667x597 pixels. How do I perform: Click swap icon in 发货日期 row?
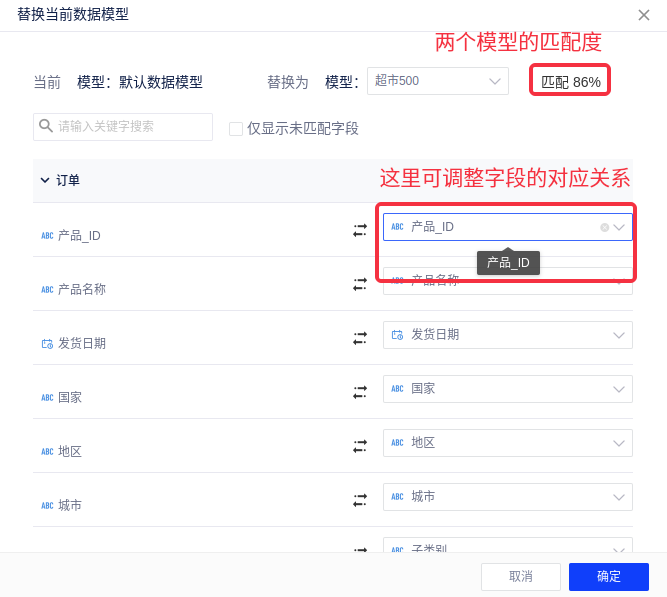(x=359, y=339)
